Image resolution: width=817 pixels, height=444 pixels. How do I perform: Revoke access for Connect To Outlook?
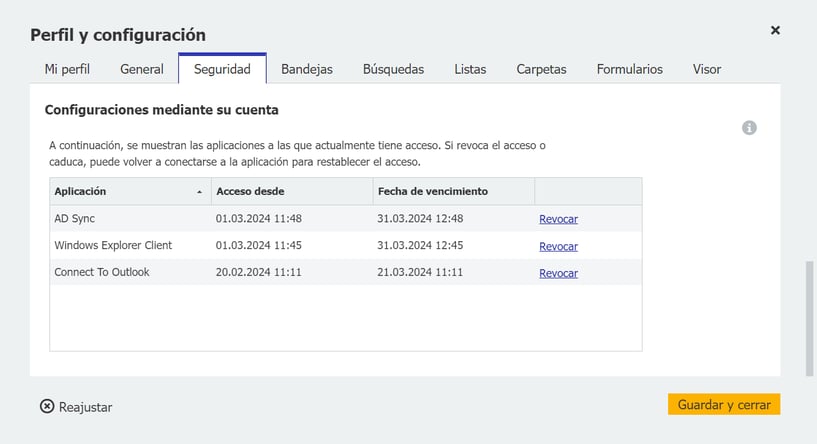pyautogui.click(x=558, y=273)
